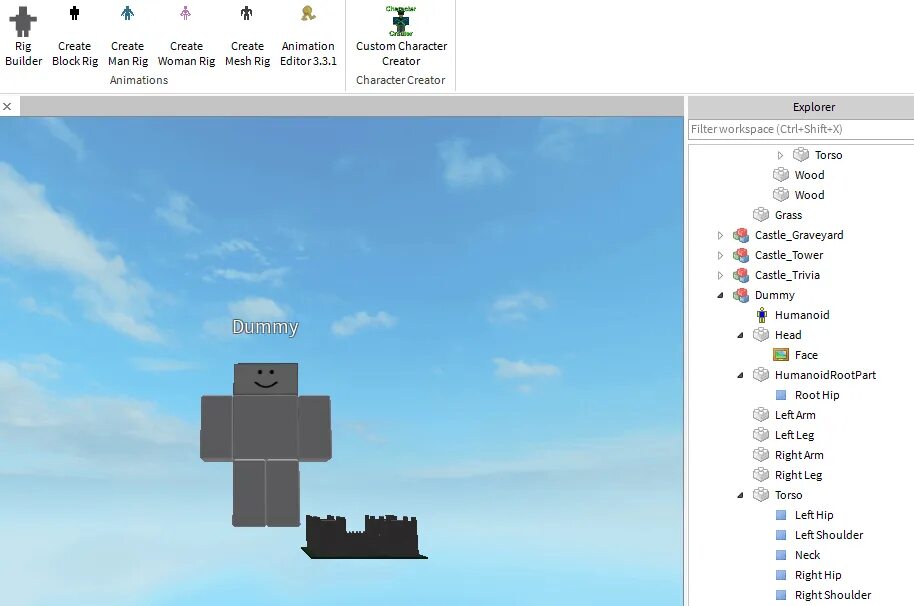
Task: Click Create Mesh Rig tool
Action: 247,36
